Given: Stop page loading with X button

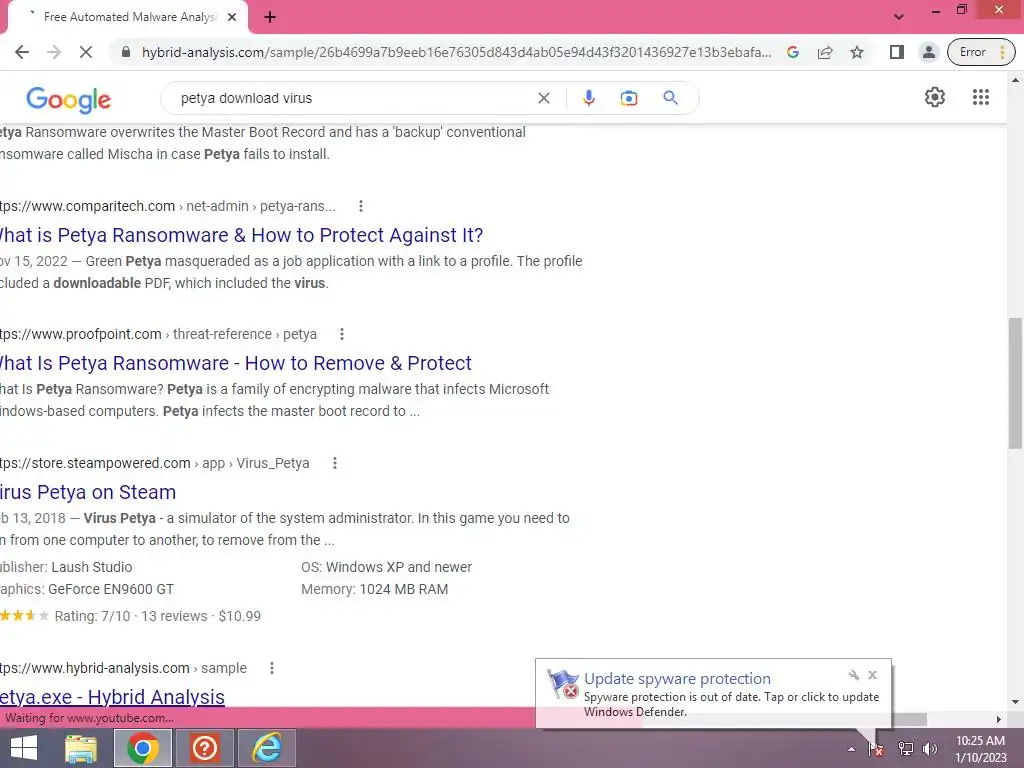Looking at the screenshot, I should click(x=86, y=52).
